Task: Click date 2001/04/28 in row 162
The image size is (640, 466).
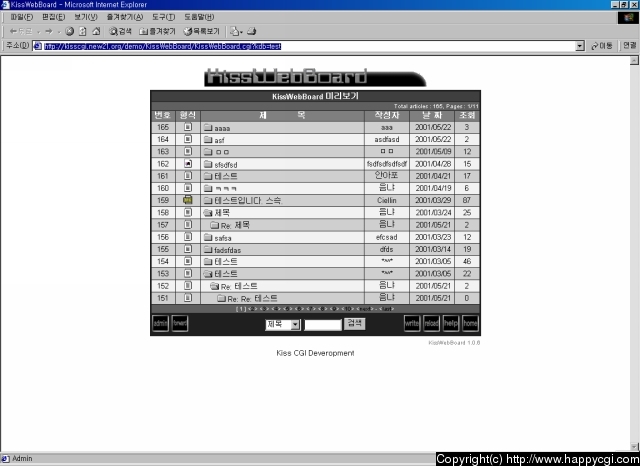Action: tap(433, 164)
